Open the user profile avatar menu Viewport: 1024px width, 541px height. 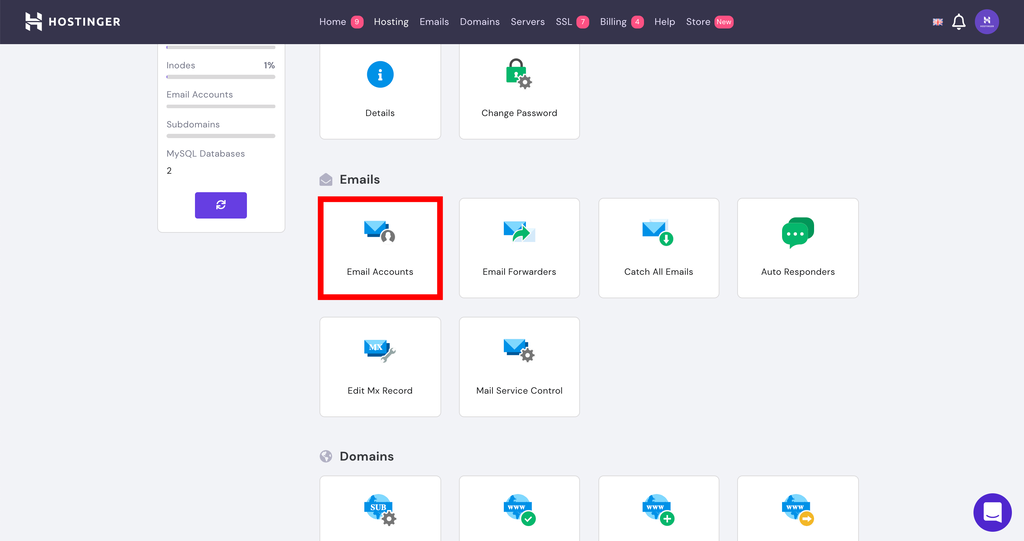pos(987,22)
